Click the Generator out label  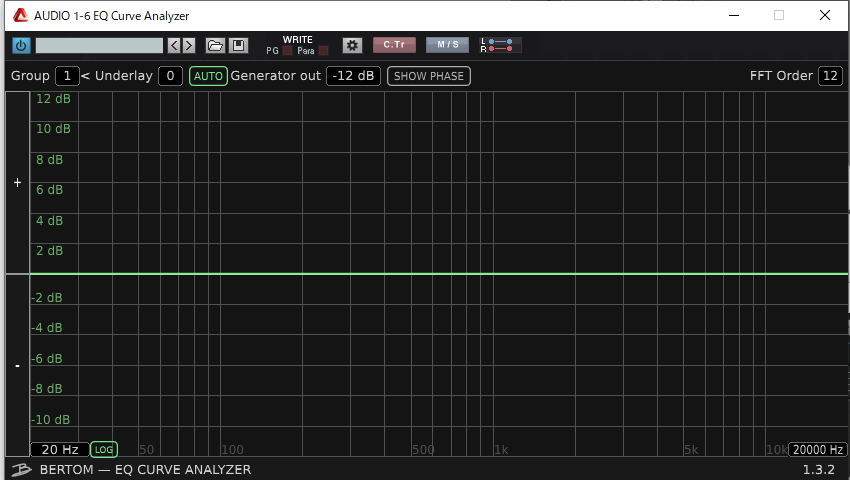point(275,76)
